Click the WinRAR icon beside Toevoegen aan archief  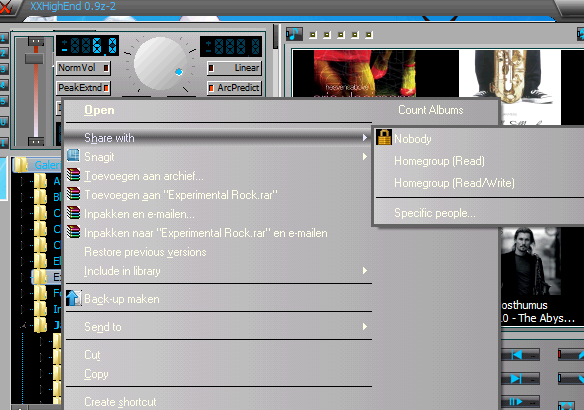[x=73, y=175]
